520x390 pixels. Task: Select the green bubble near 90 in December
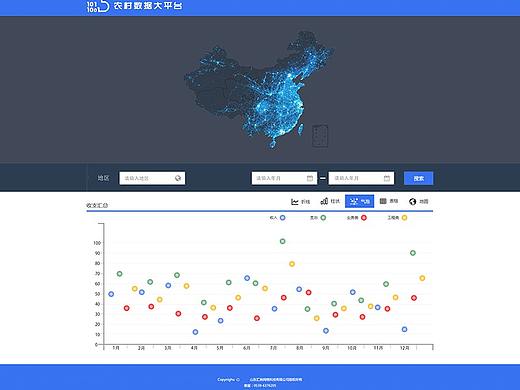coord(413,253)
